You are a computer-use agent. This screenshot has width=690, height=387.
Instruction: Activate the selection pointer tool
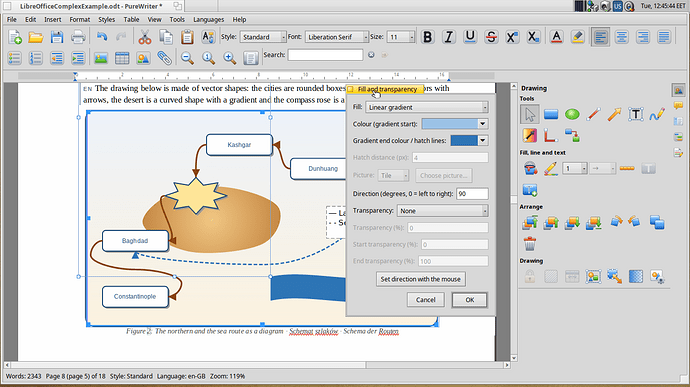[x=530, y=114]
